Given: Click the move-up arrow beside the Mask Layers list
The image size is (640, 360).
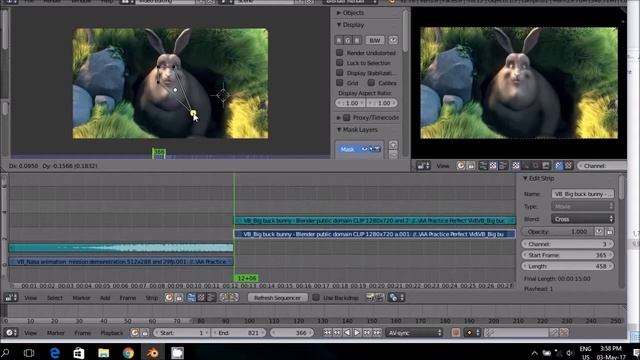Looking at the screenshot, I should click(x=393, y=145).
